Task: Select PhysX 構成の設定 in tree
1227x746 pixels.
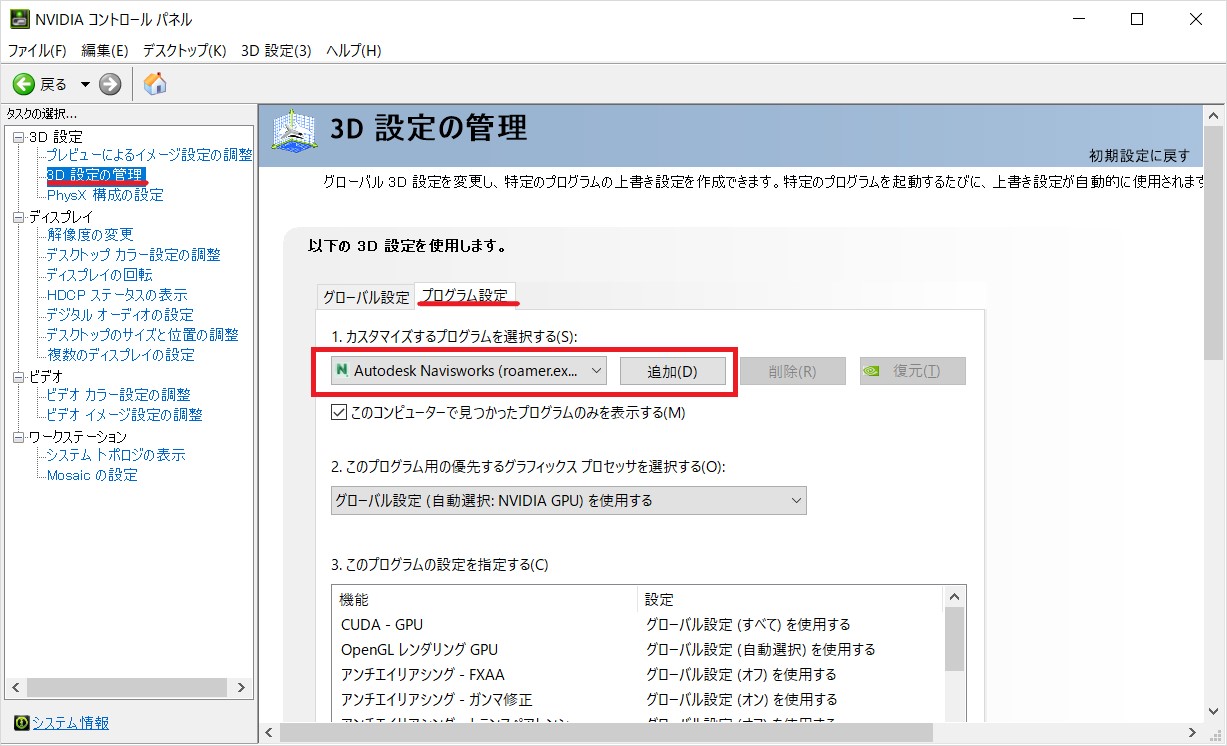Action: point(105,195)
